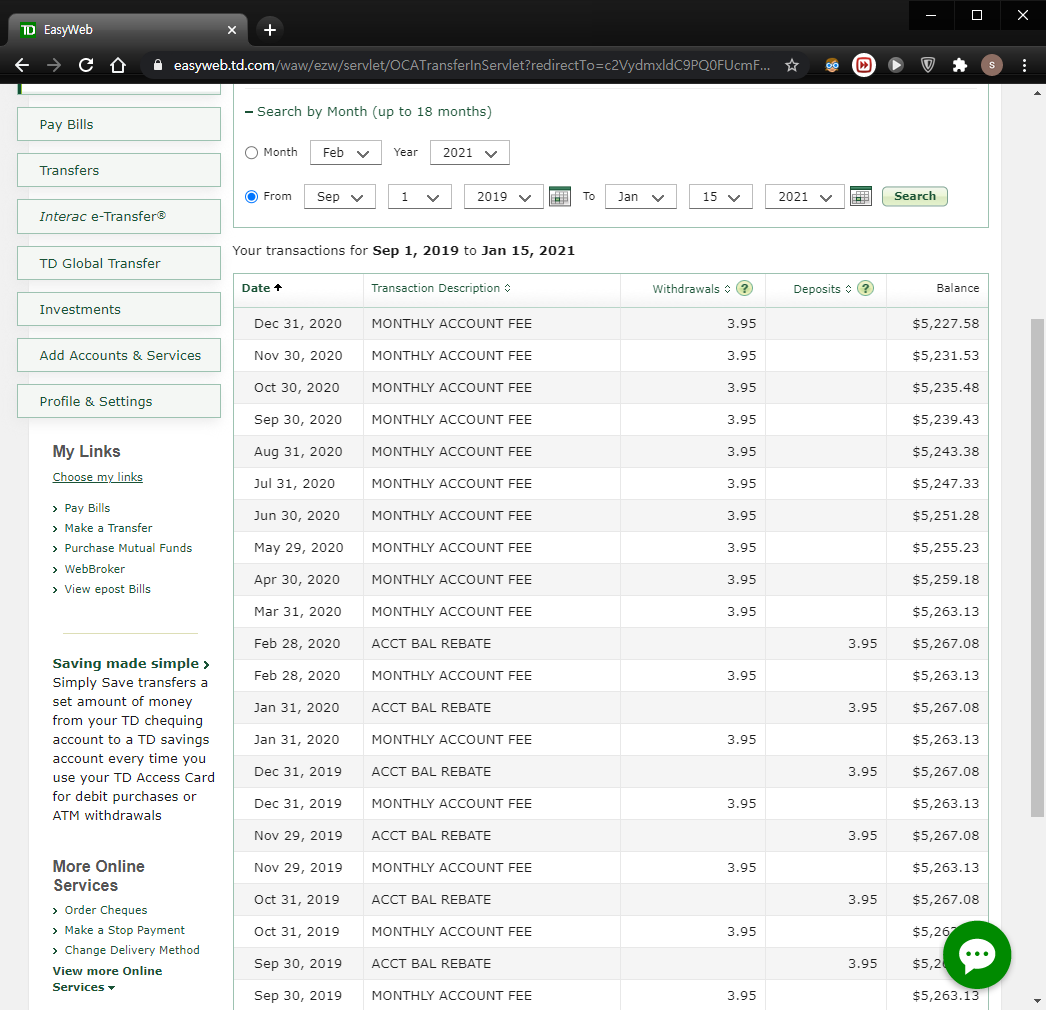Select the Month radio button
The width and height of the screenshot is (1046, 1010).
click(x=251, y=153)
